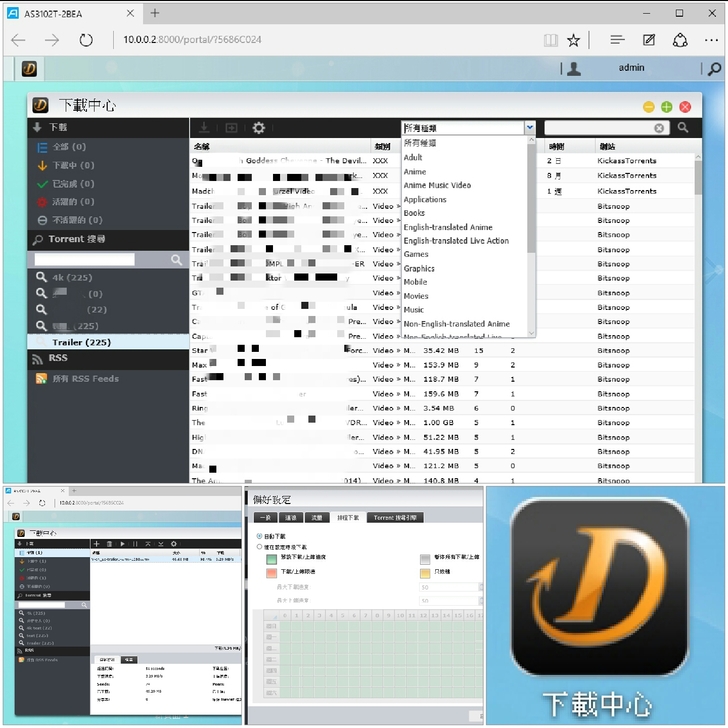Open settings gear in Download Center toolbar
Image resolution: width=728 pixels, height=728 pixels.
pos(259,128)
